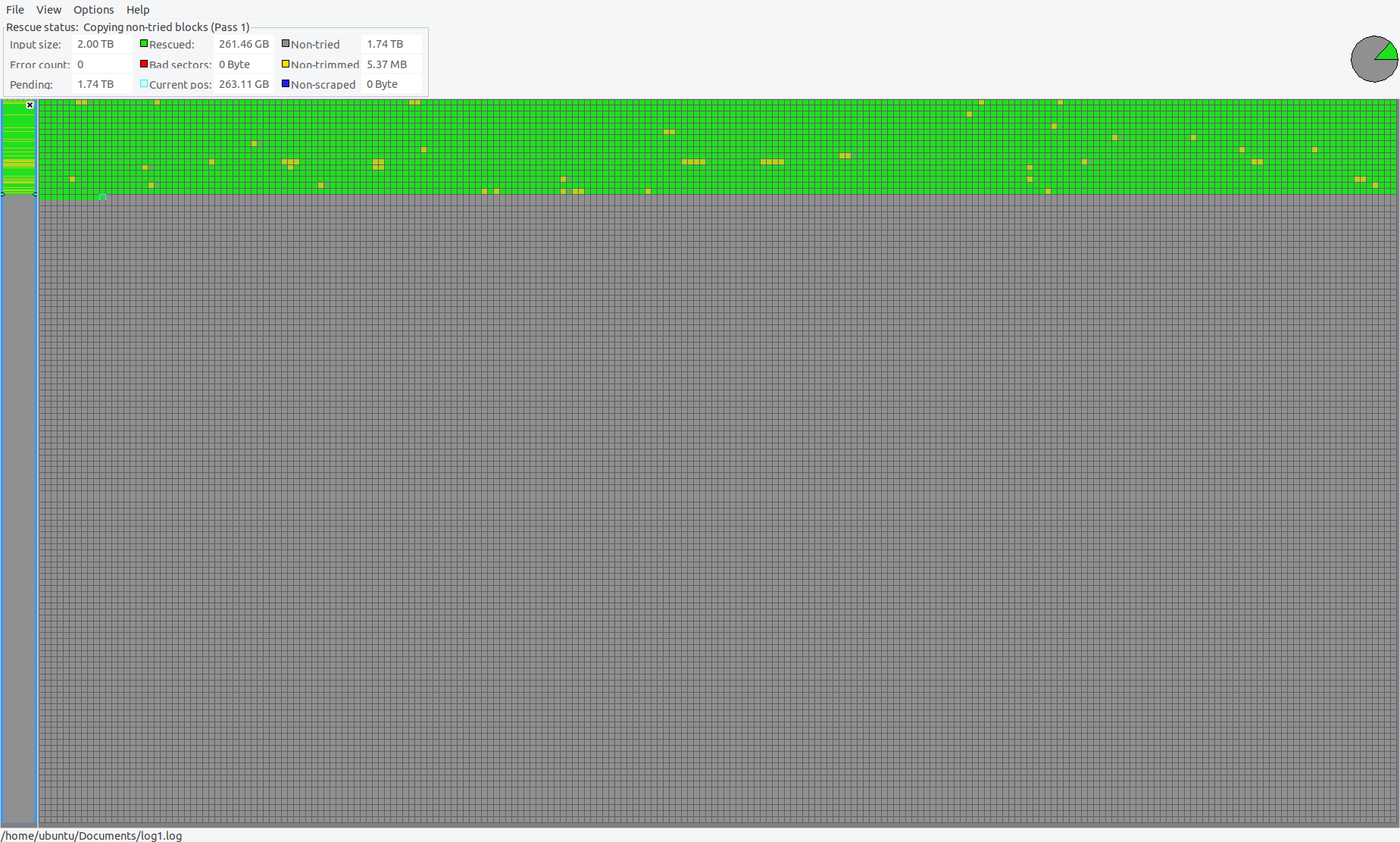This screenshot has width=1400, height=842.
Task: Open the Help menu
Action: pos(138,9)
